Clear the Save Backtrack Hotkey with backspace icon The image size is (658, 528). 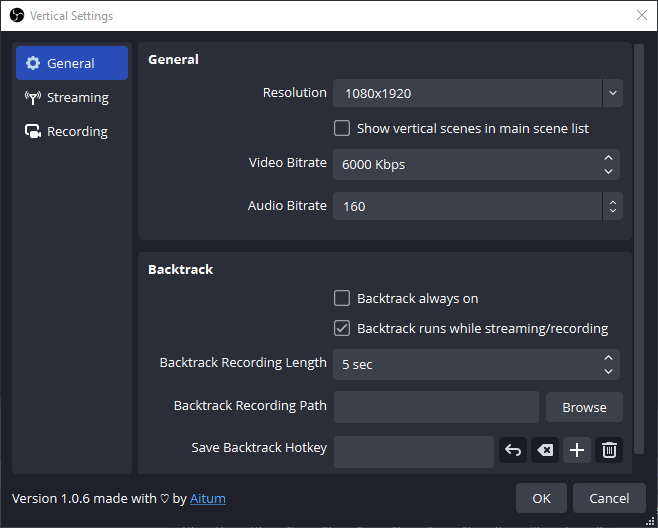point(544,451)
